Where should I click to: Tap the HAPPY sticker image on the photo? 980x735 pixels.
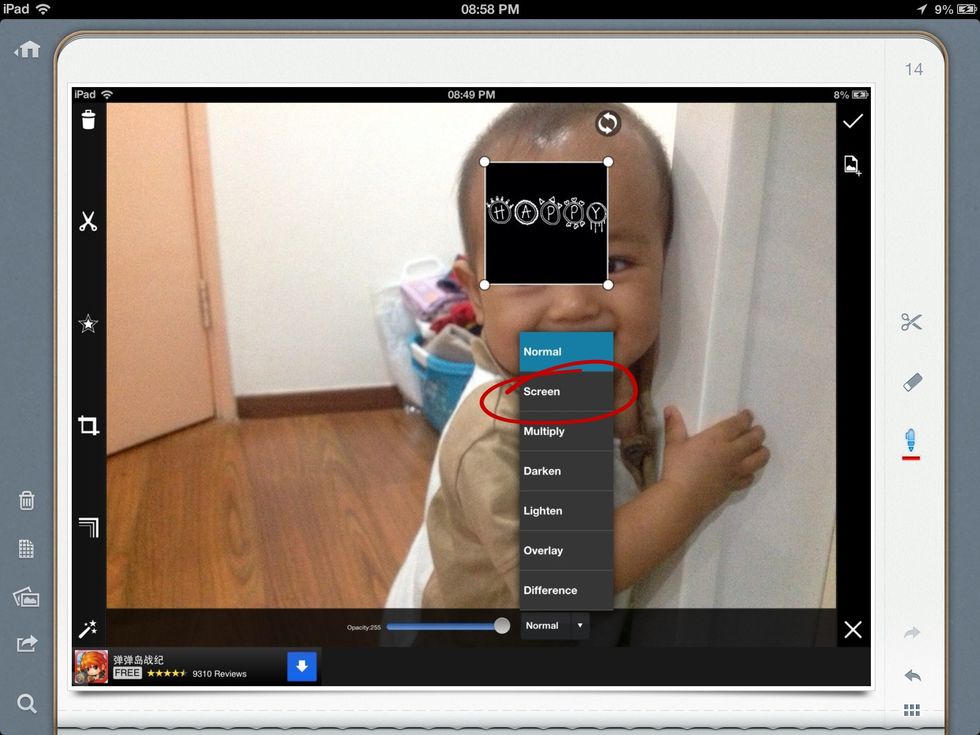[546, 222]
